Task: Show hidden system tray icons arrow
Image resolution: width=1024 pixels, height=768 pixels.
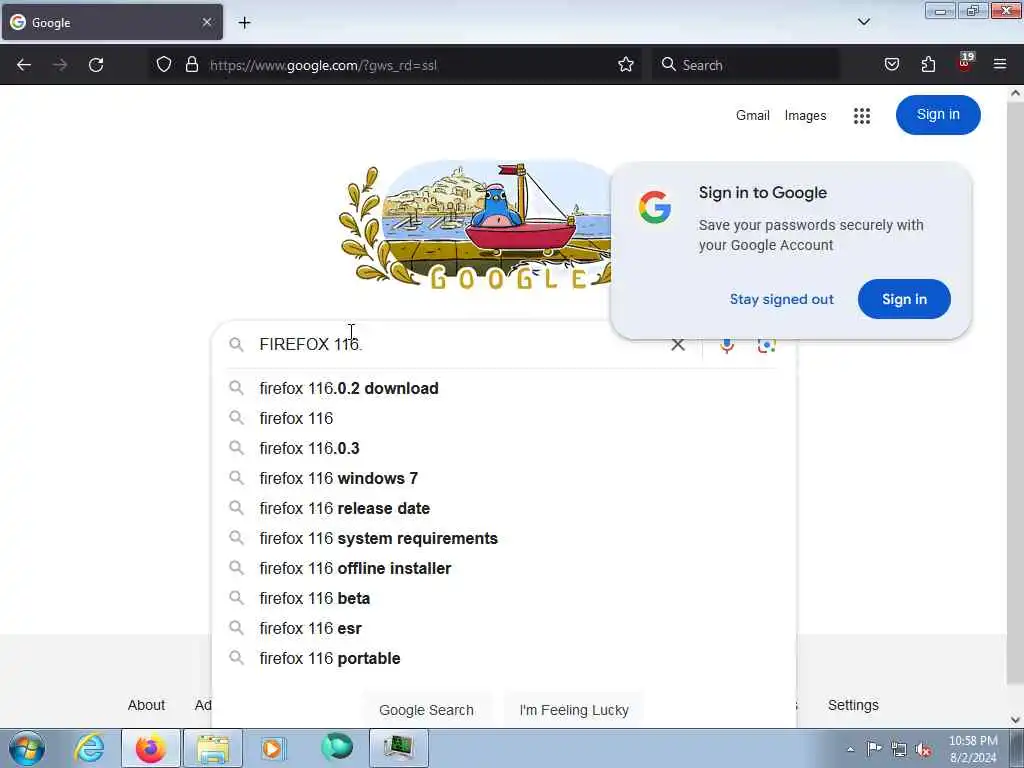Action: tap(850, 750)
